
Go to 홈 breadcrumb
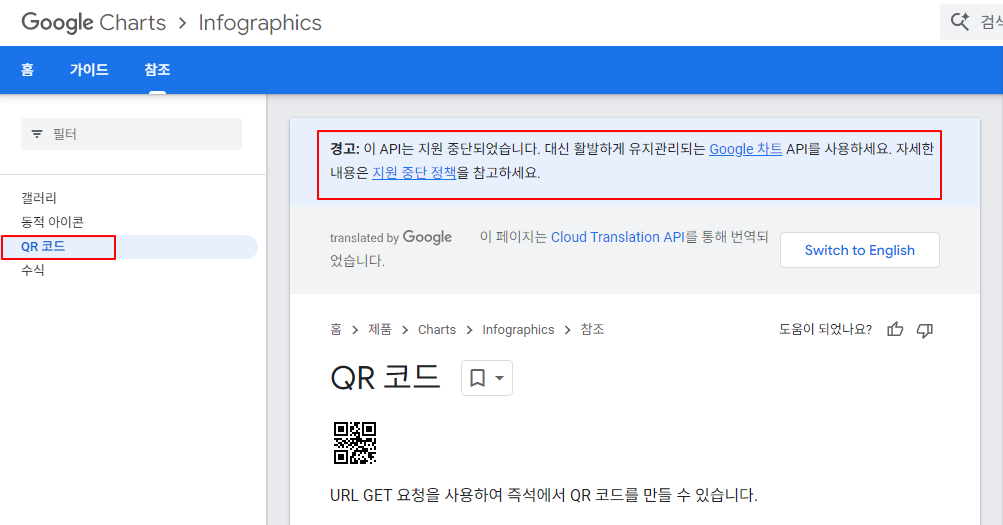point(336,329)
